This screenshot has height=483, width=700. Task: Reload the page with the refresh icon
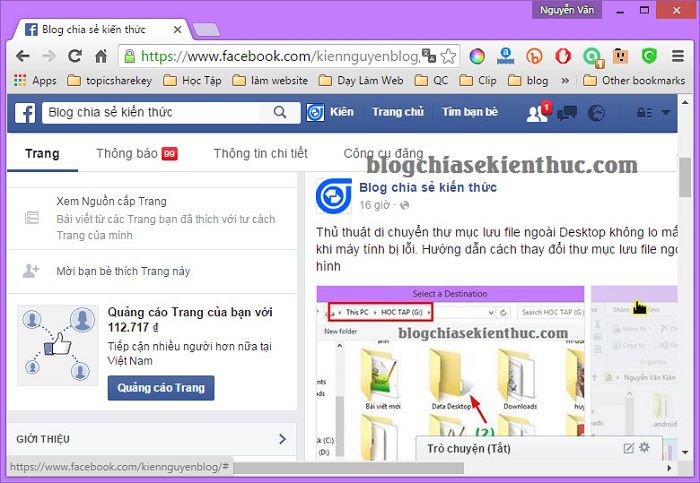coord(75,56)
